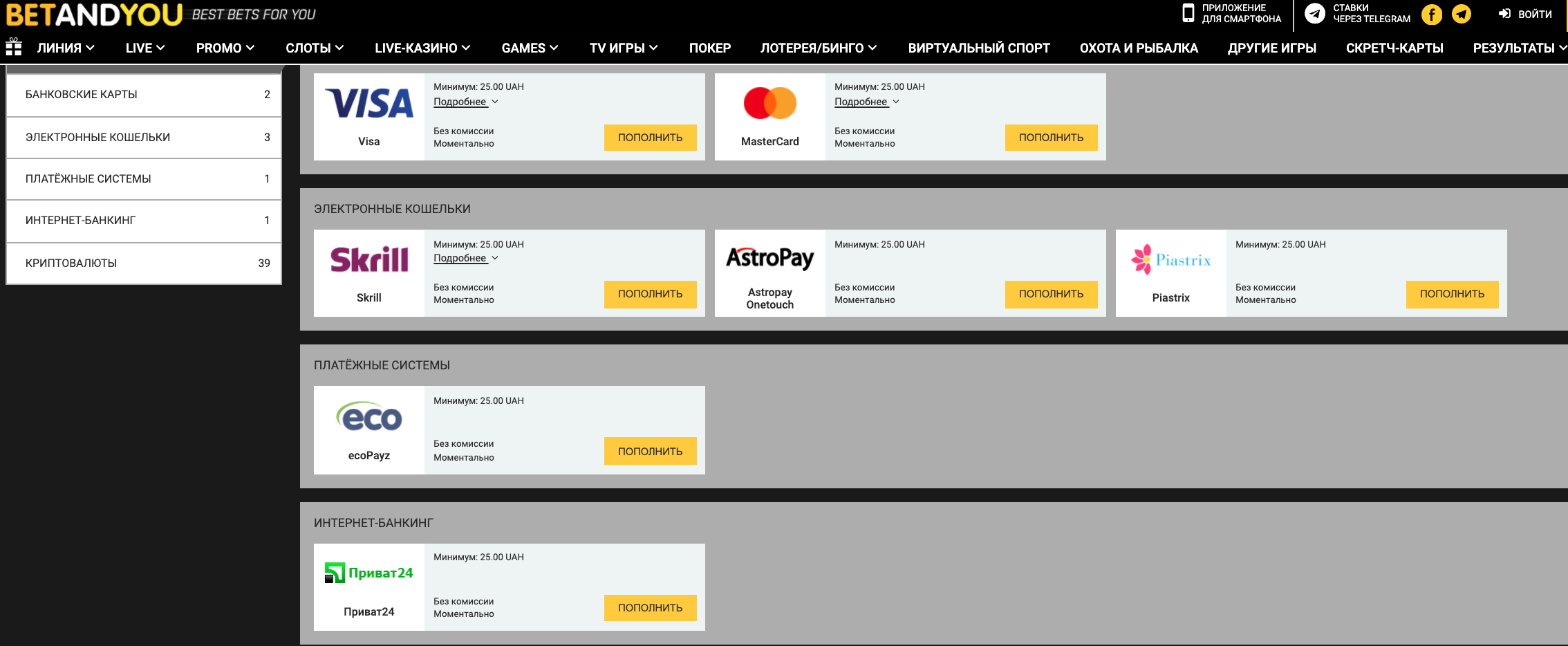Image resolution: width=1568 pixels, height=646 pixels.
Task: Select the Skrill logo card
Action: click(369, 273)
